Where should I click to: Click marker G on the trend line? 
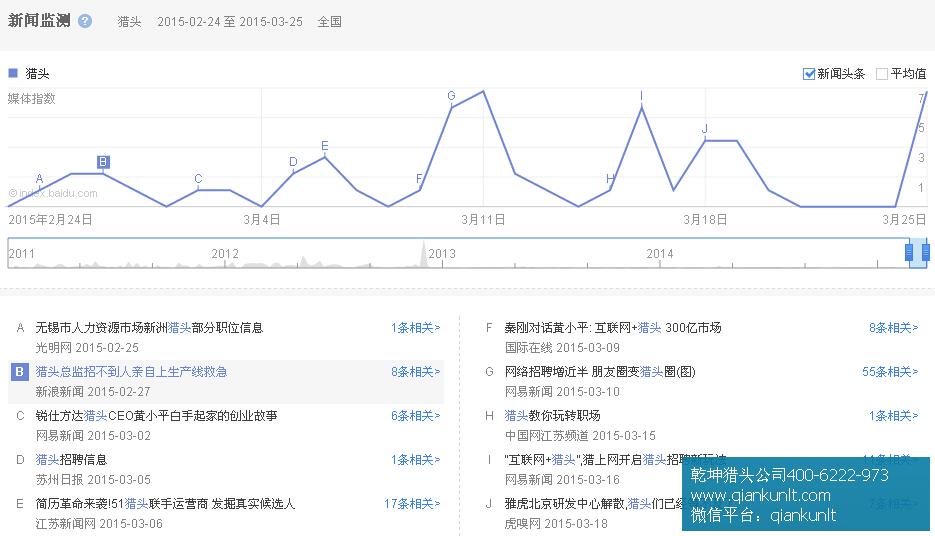451,96
